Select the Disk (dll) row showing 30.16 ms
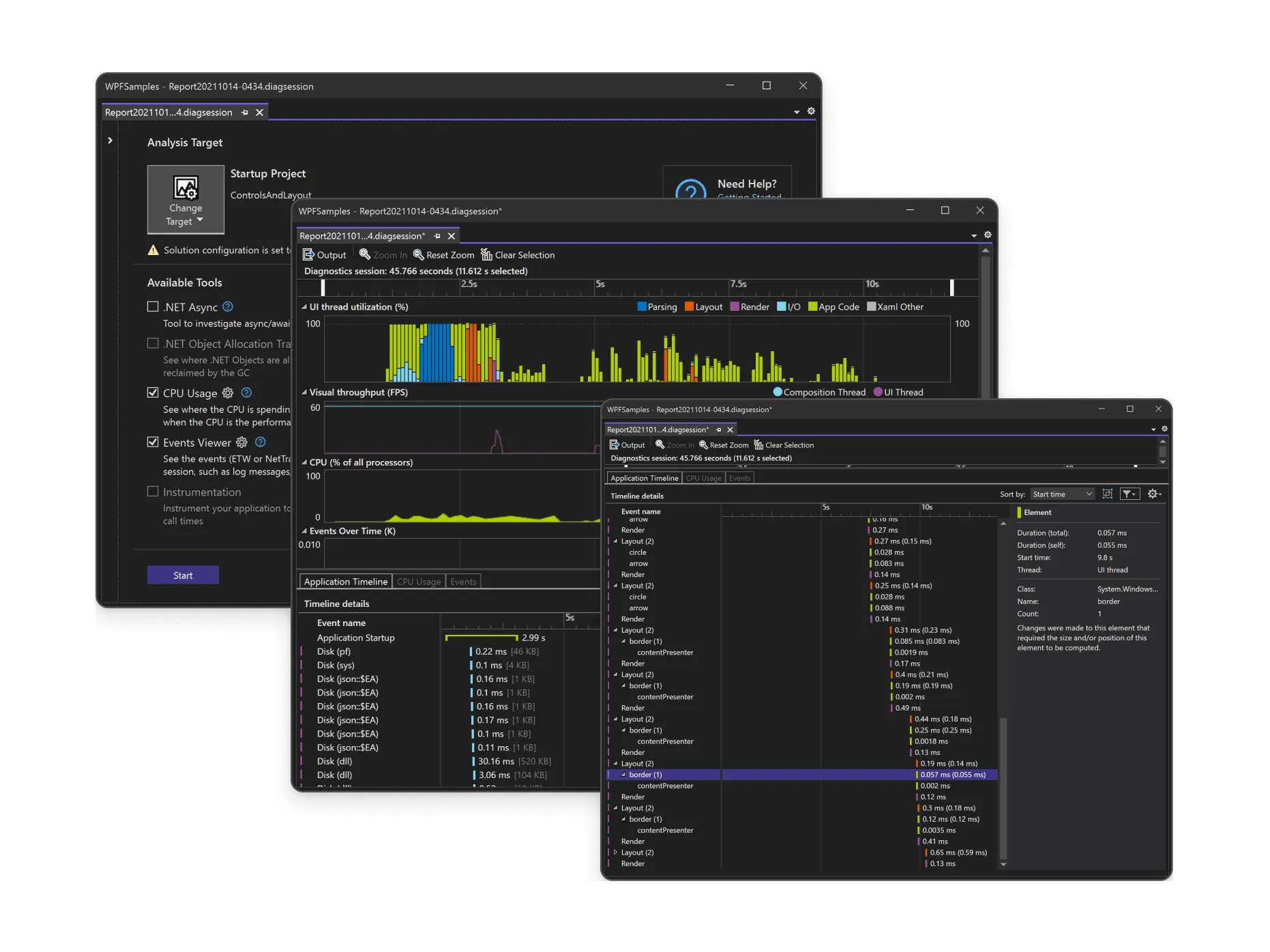Viewport: 1270px width, 952px height. pos(450,761)
